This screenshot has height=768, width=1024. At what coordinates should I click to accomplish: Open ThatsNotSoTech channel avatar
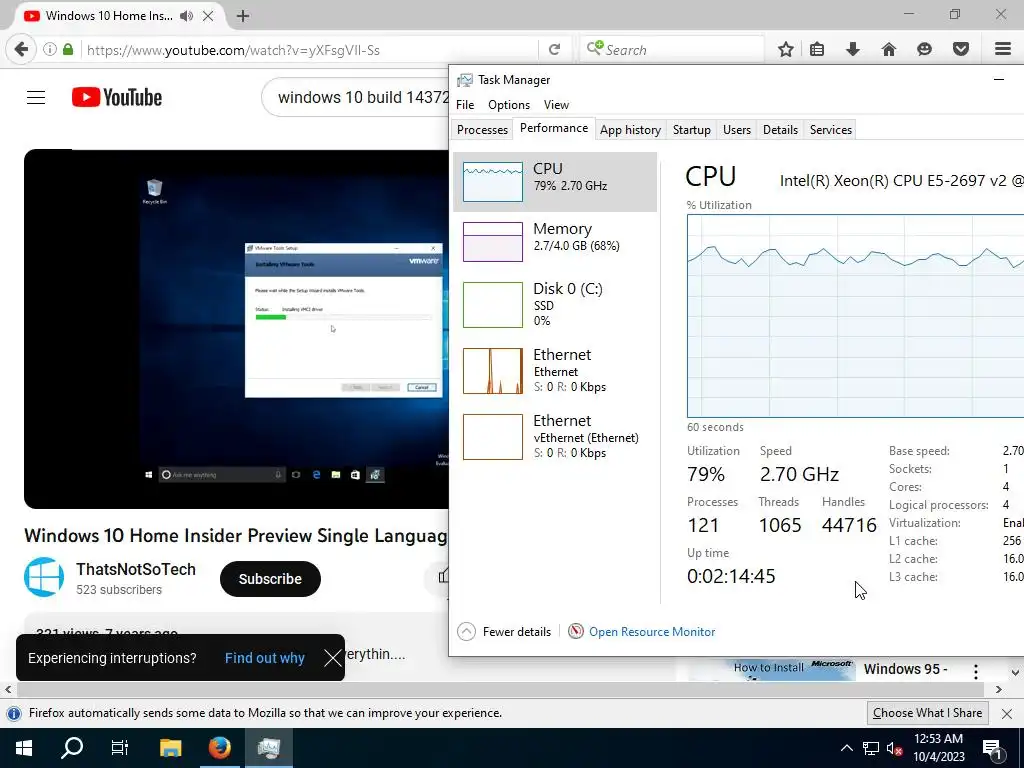pyautogui.click(x=44, y=577)
